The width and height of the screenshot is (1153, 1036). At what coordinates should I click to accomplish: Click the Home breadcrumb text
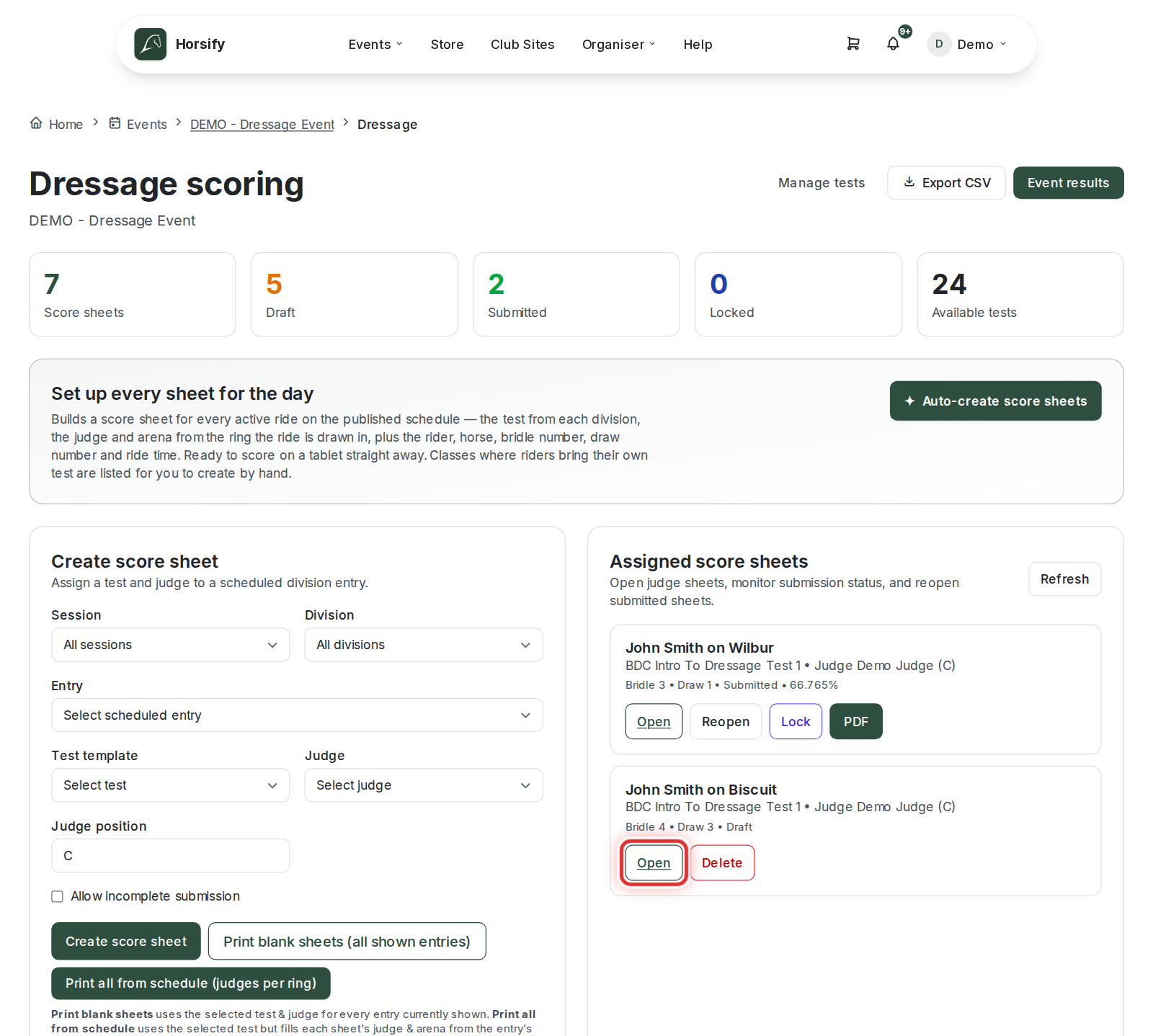click(x=66, y=125)
